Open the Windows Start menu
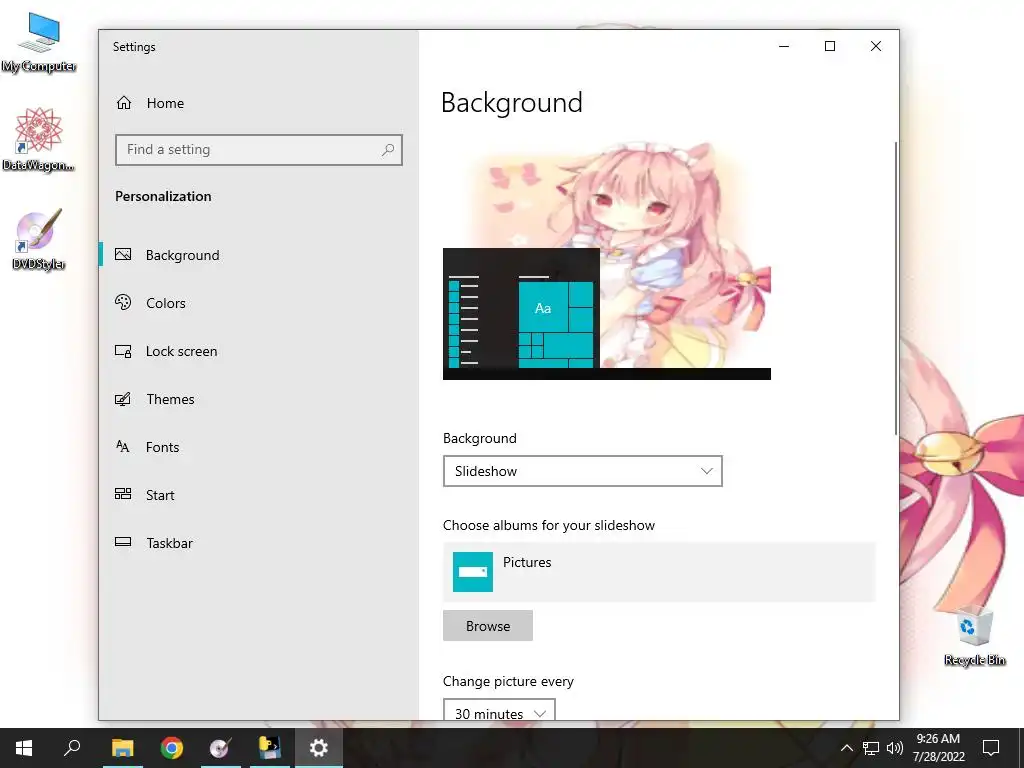The width and height of the screenshot is (1024, 768). [24, 748]
